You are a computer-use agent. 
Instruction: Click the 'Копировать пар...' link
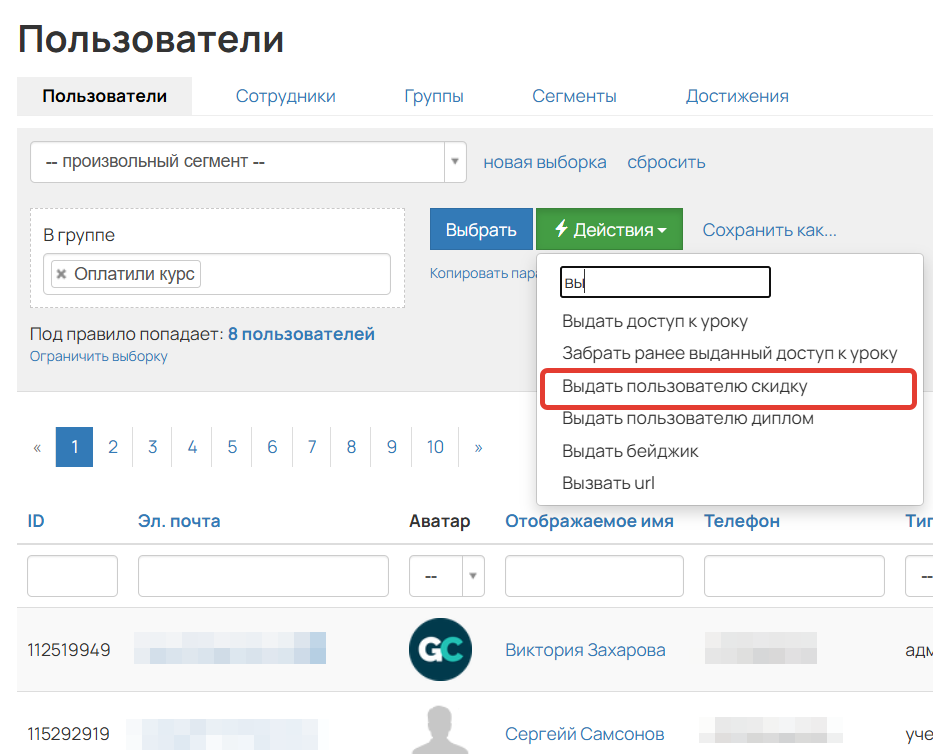tap(483, 273)
